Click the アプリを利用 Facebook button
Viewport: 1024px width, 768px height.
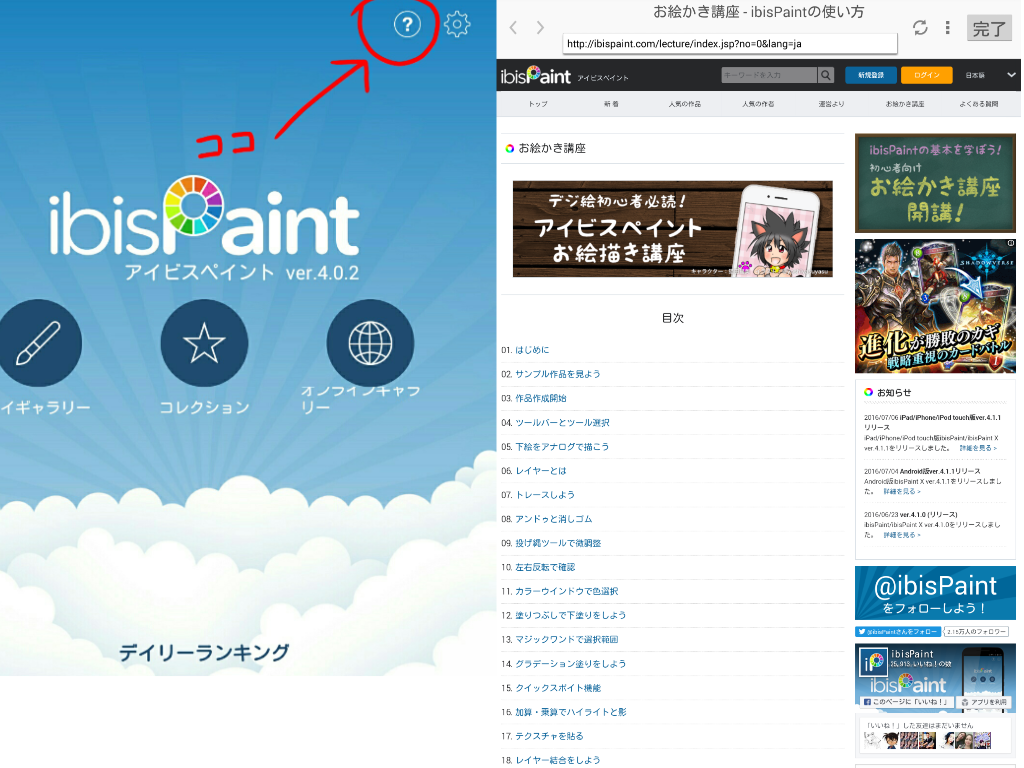(984, 702)
